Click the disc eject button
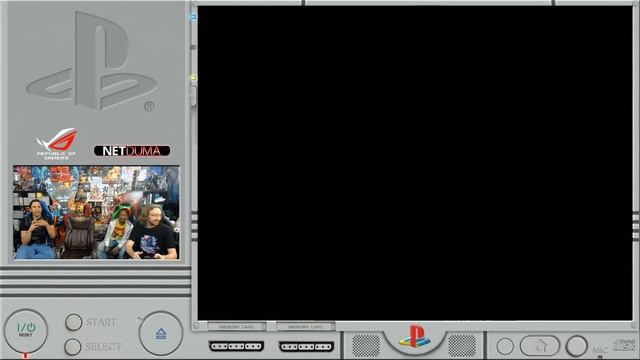640x360 pixels. pyautogui.click(x=161, y=333)
